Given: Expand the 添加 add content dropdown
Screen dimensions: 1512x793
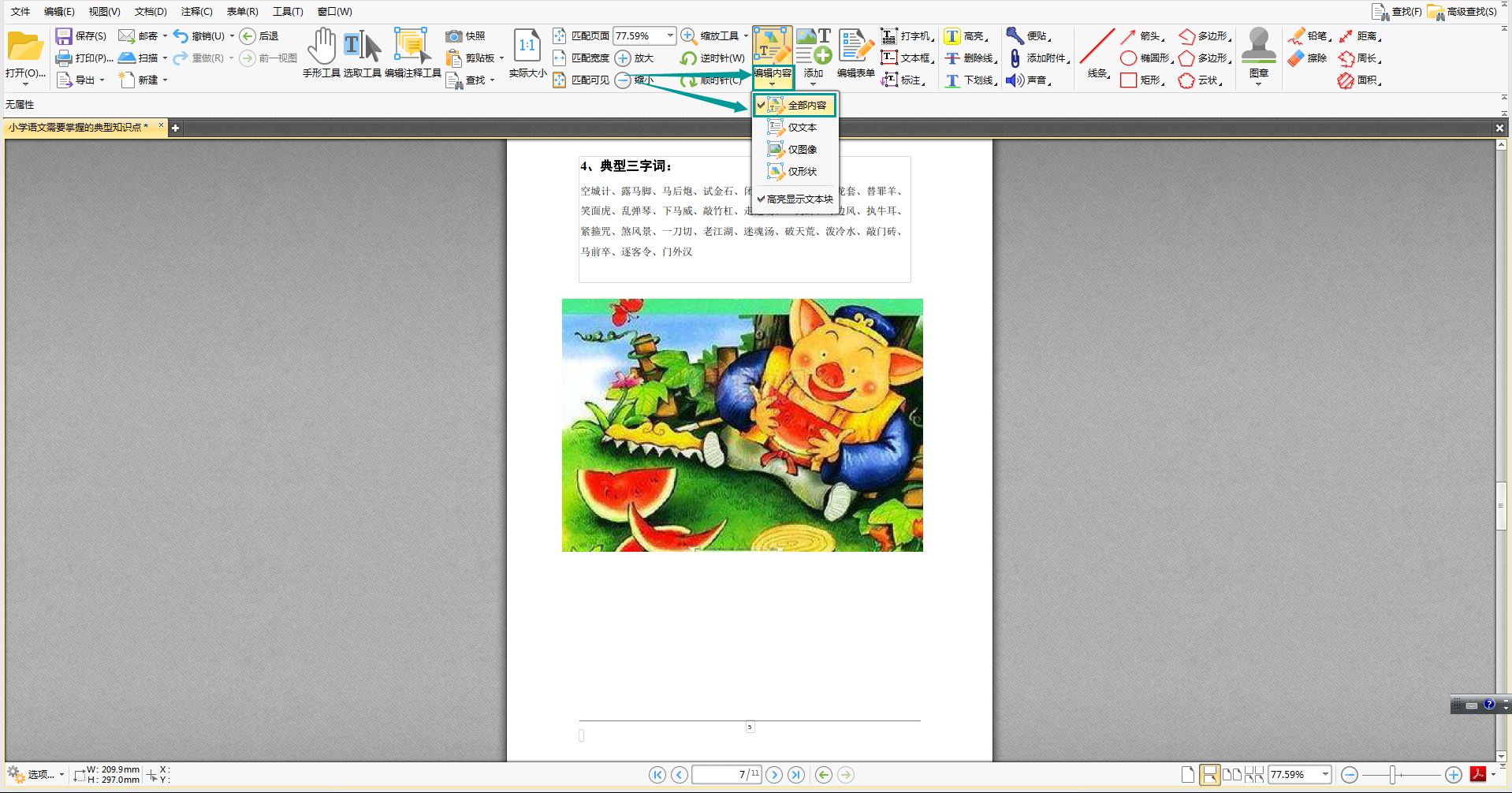Looking at the screenshot, I should coord(813,83).
